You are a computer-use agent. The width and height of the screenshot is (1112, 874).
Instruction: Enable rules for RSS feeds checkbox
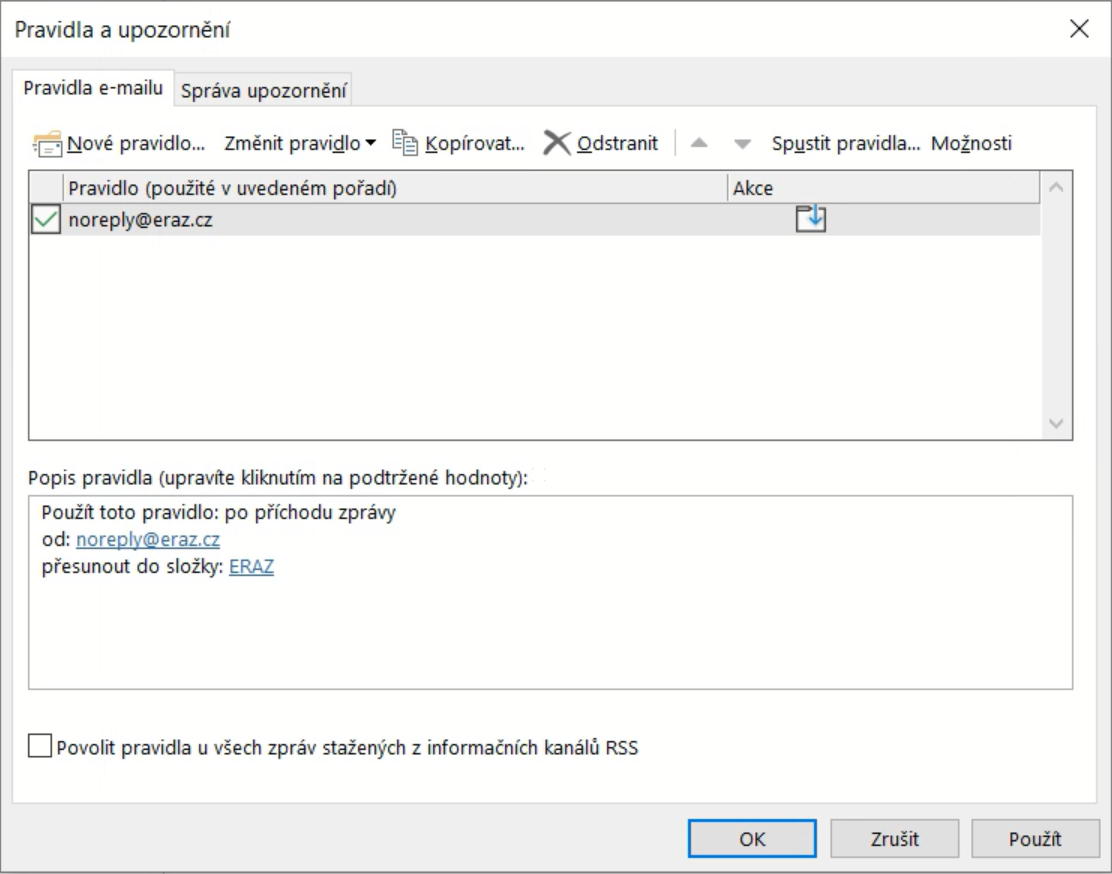pos(40,747)
